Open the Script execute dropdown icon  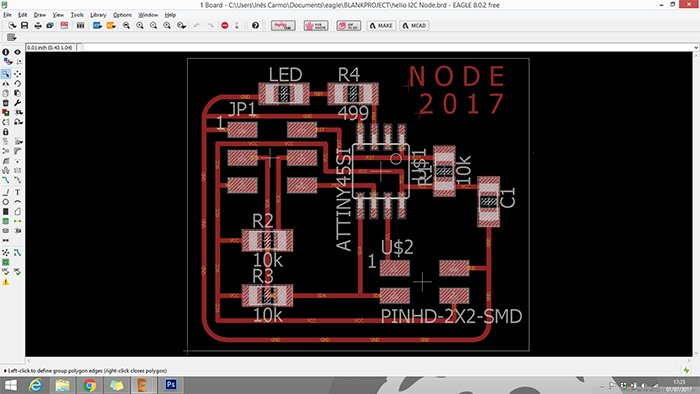(97, 25)
